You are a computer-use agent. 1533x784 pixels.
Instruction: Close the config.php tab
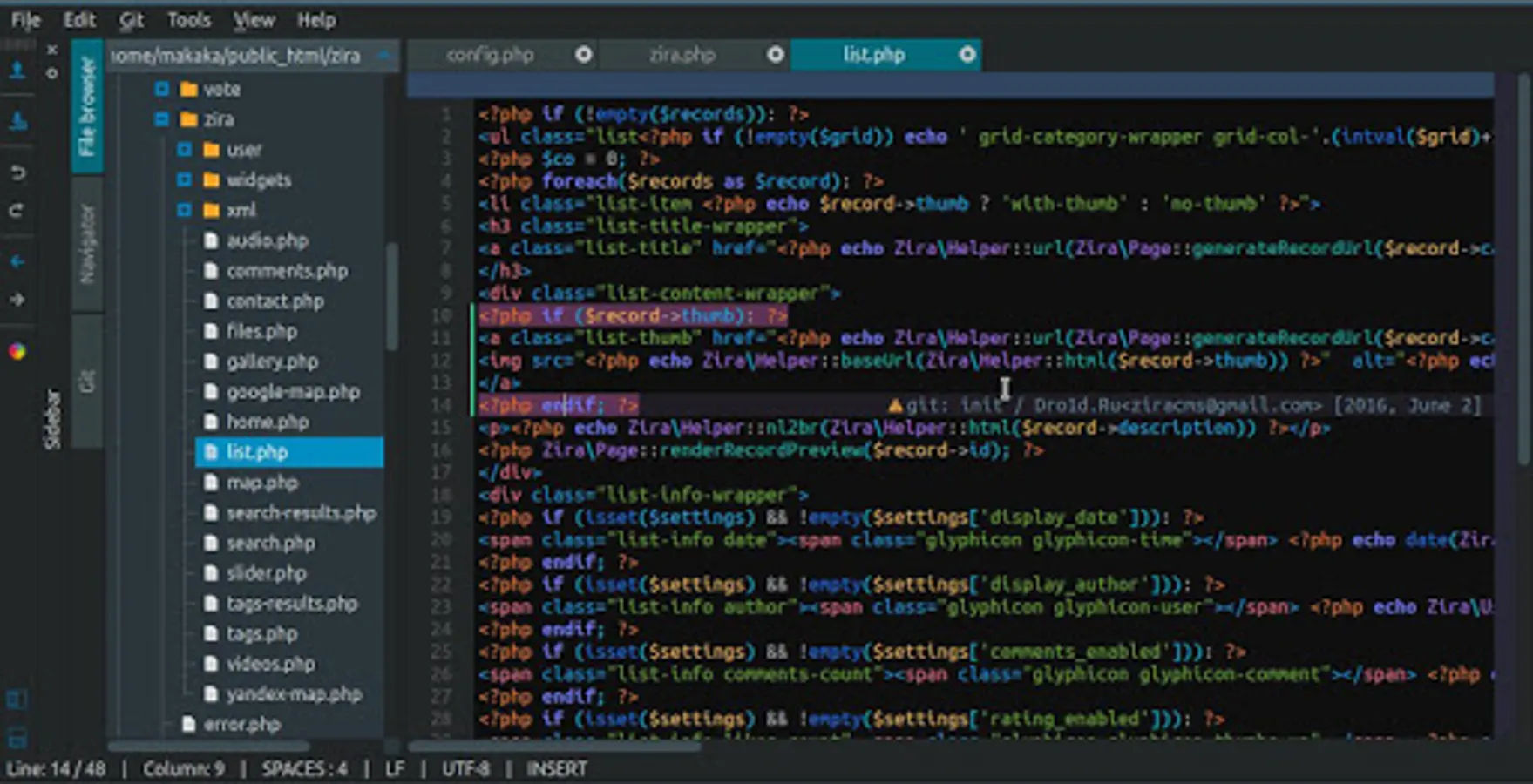pos(583,55)
